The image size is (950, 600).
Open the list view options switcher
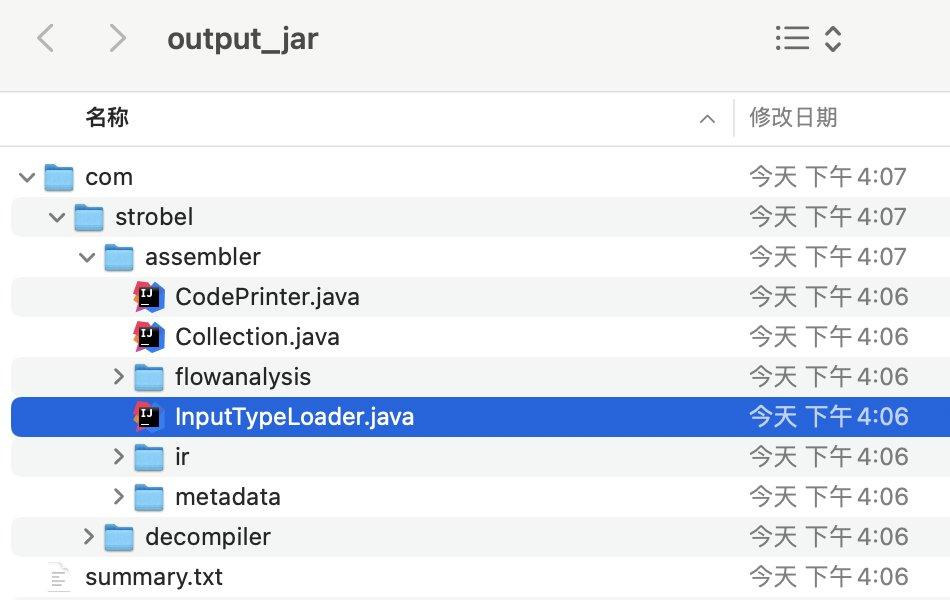point(808,39)
